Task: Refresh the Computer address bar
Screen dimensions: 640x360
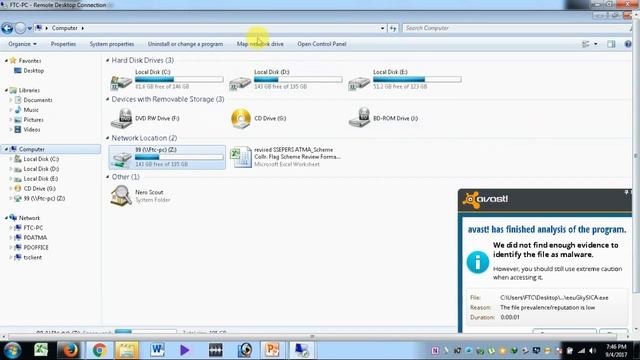Action: pos(393,28)
